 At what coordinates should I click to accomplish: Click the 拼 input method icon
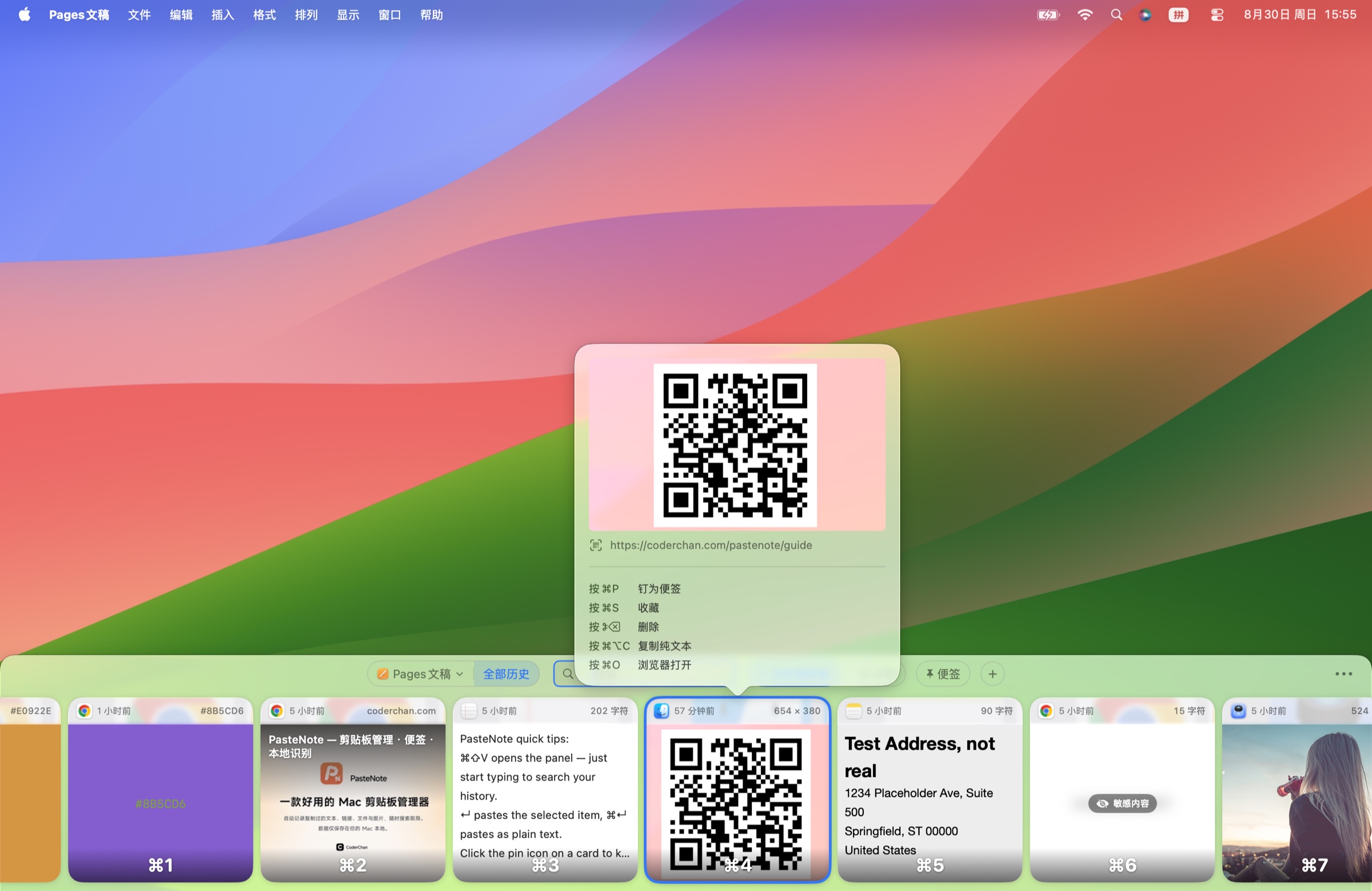[x=1178, y=15]
